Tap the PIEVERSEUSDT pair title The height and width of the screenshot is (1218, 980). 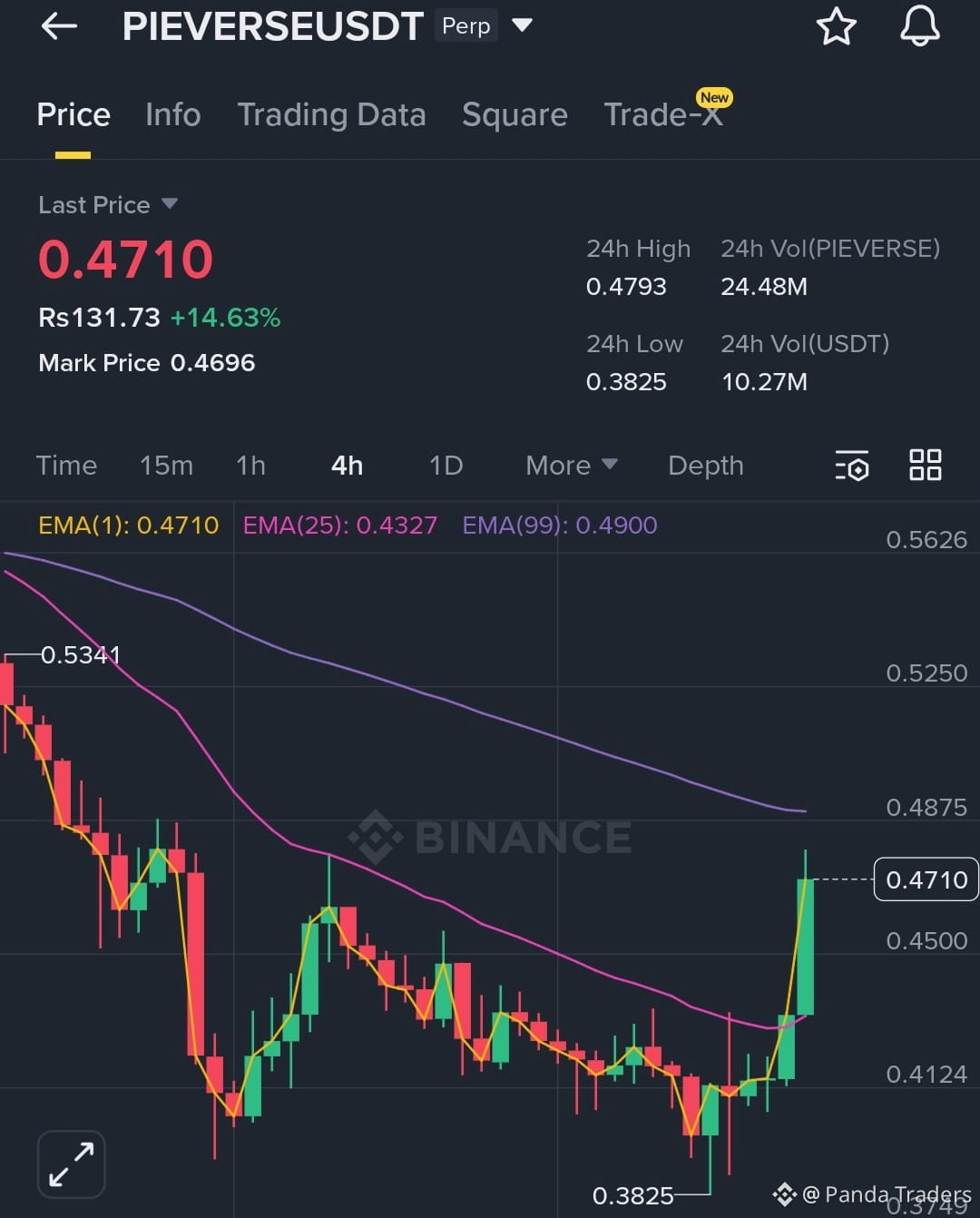[272, 26]
